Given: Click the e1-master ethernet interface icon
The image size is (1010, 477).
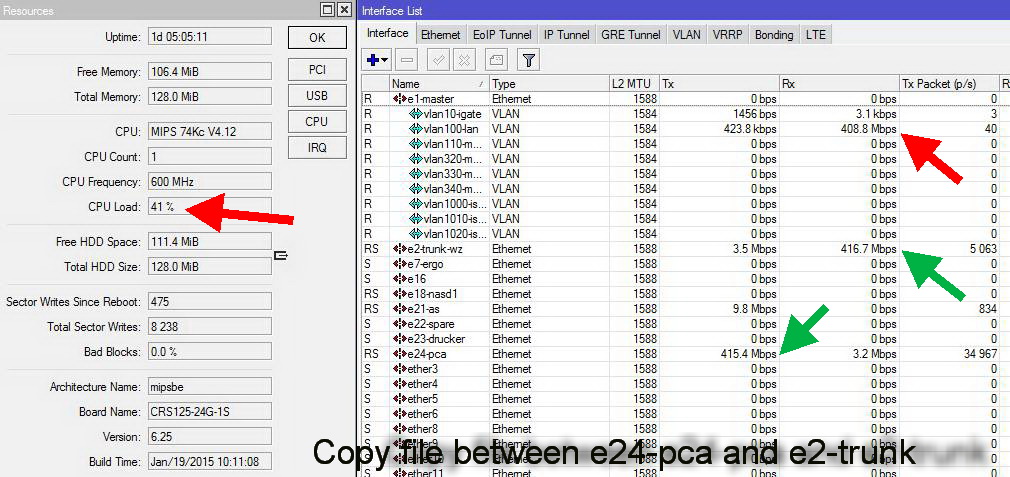Looking at the screenshot, I should coord(399,99).
